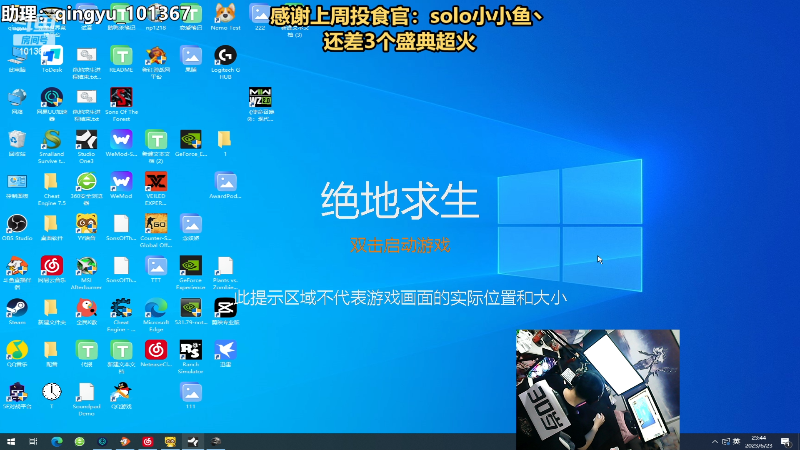
Task: Launch Microsoft Edge from the desktop
Action: 156,315
